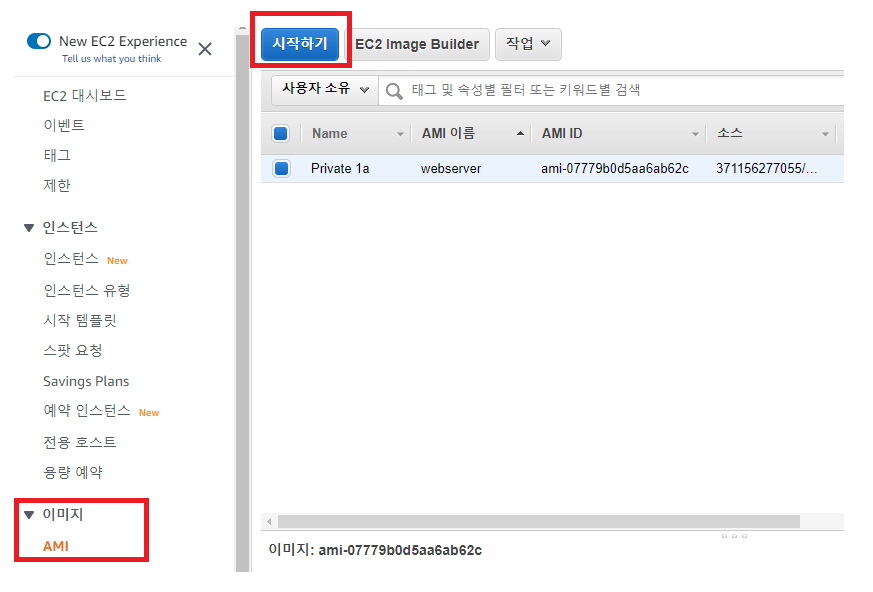Viewport: 873px width, 592px height.
Task: Open 용량 예약 in sidebar
Action: (73, 472)
